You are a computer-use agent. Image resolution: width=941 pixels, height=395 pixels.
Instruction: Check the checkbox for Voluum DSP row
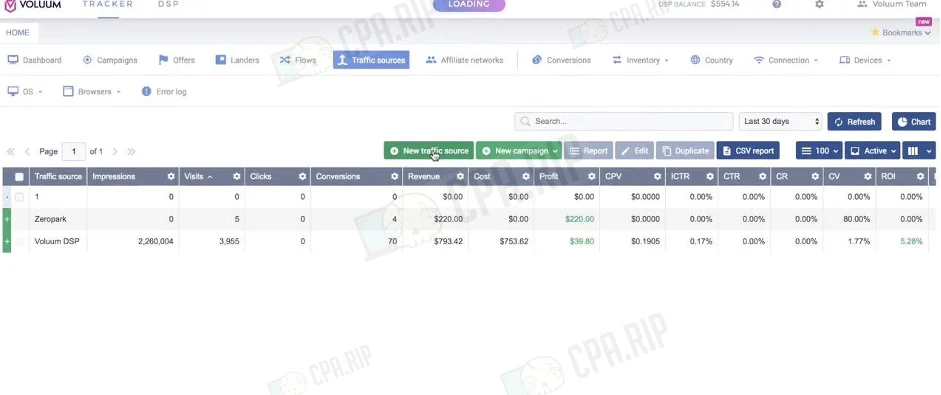[x=19, y=241]
